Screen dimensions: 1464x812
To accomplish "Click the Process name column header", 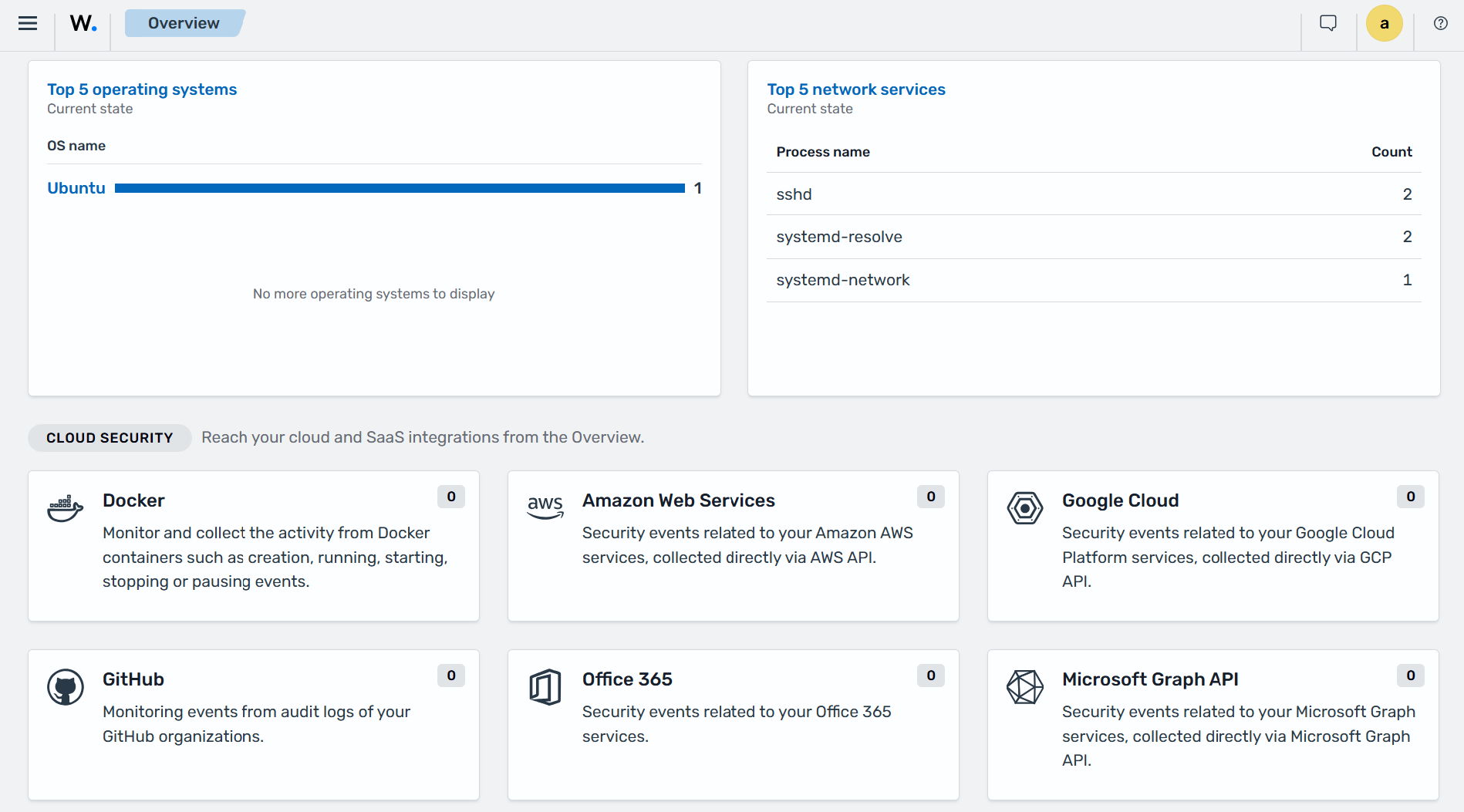I will tap(823, 152).
